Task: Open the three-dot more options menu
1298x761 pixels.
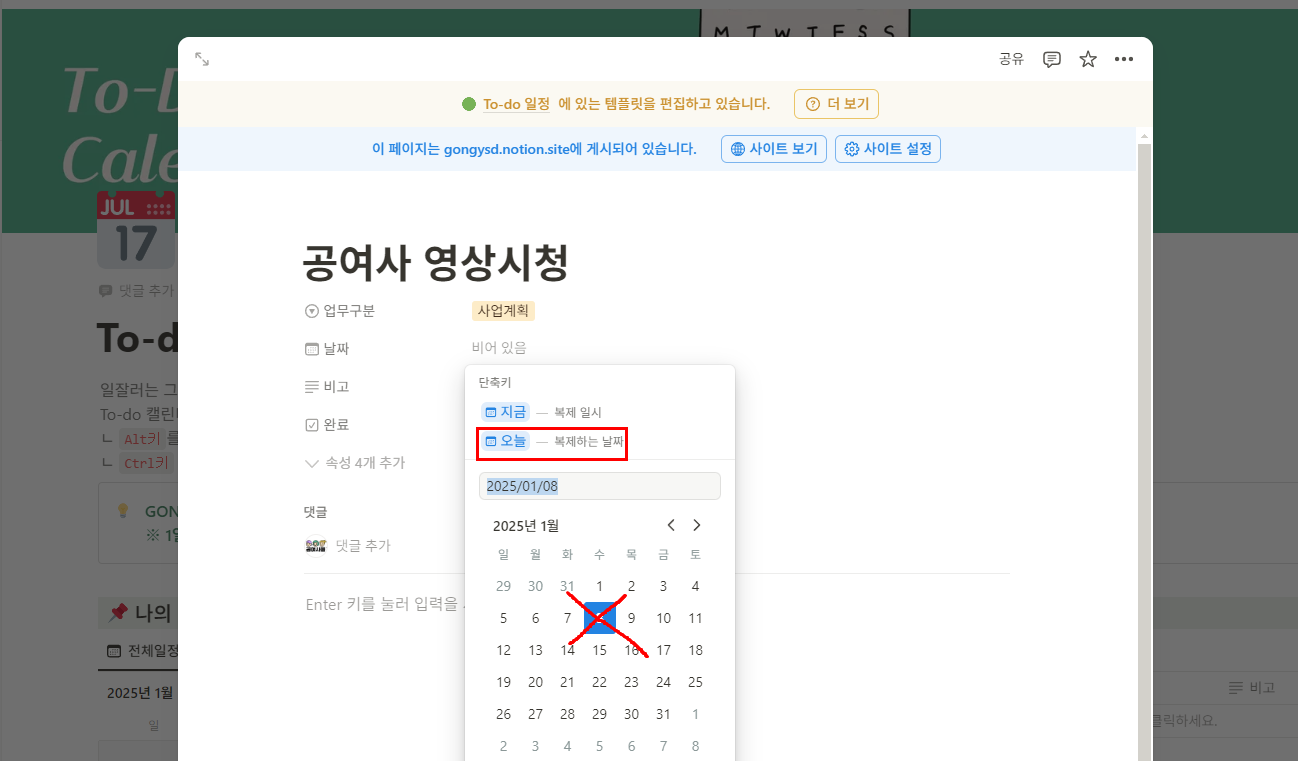Action: (1124, 60)
